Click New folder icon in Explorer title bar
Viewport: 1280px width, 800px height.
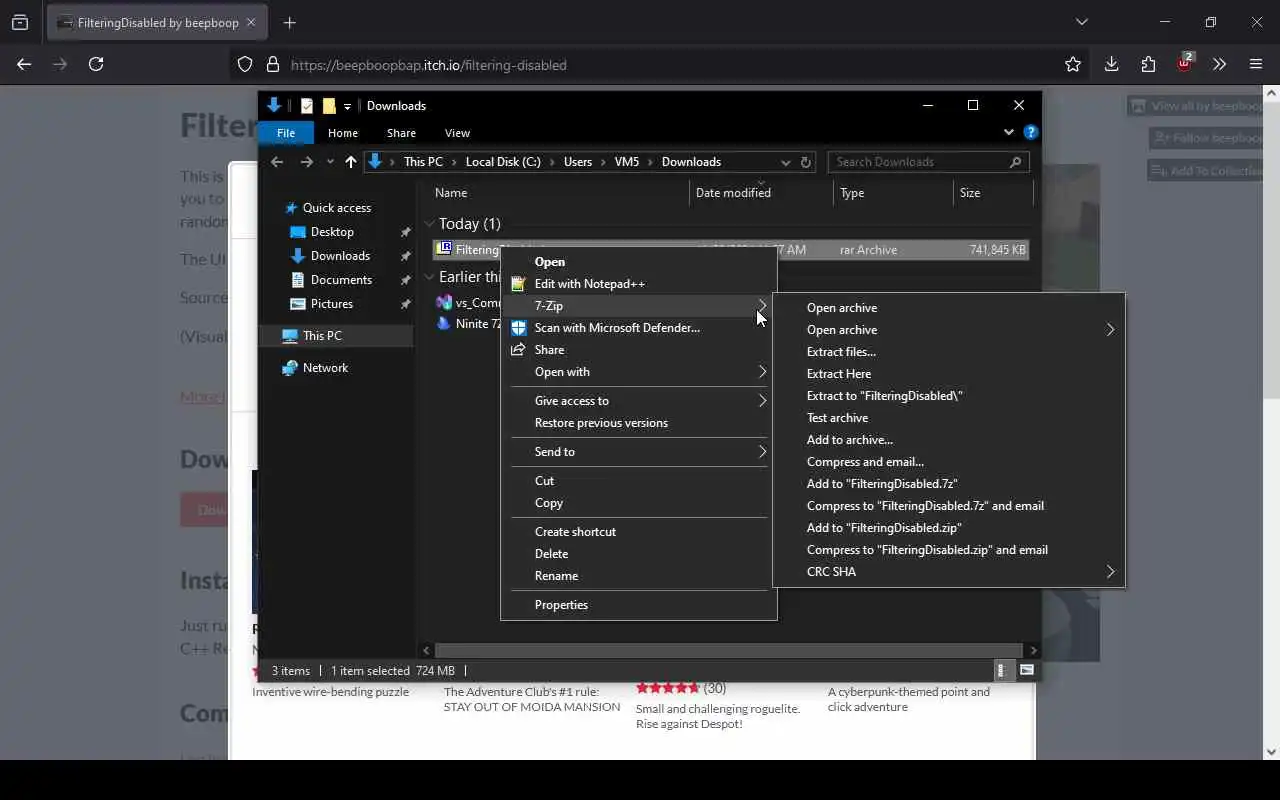point(328,106)
